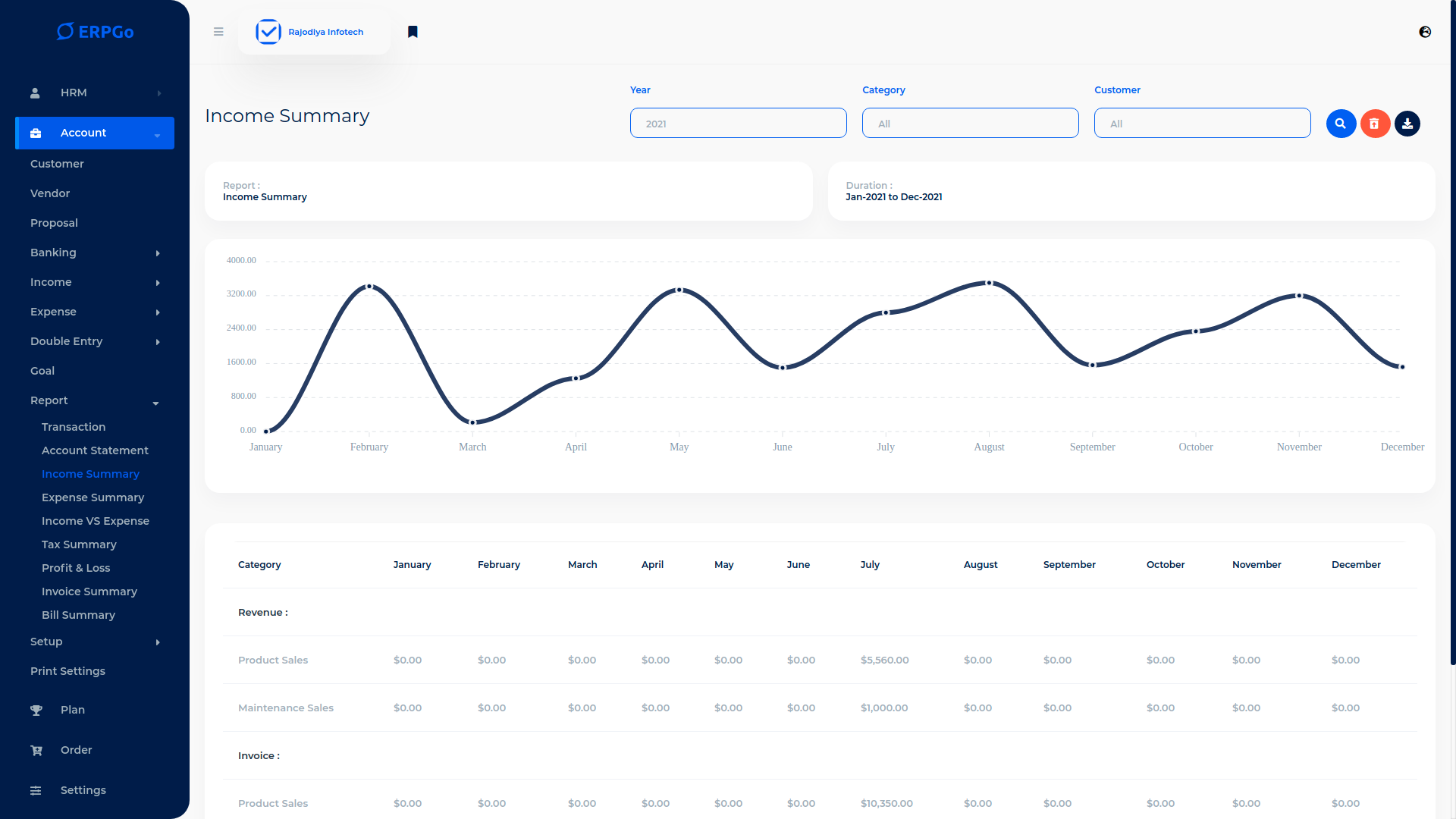Open Expense Summary report
The image size is (1456, 819).
point(93,497)
